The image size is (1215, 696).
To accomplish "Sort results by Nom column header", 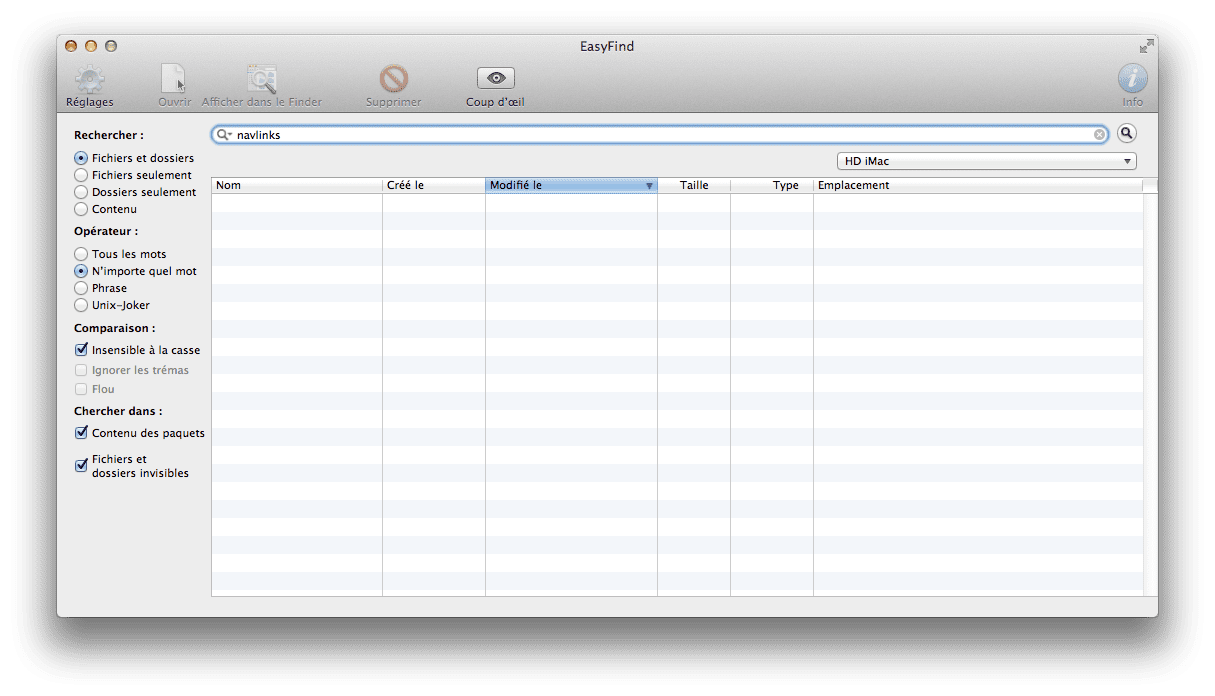I will [x=297, y=185].
